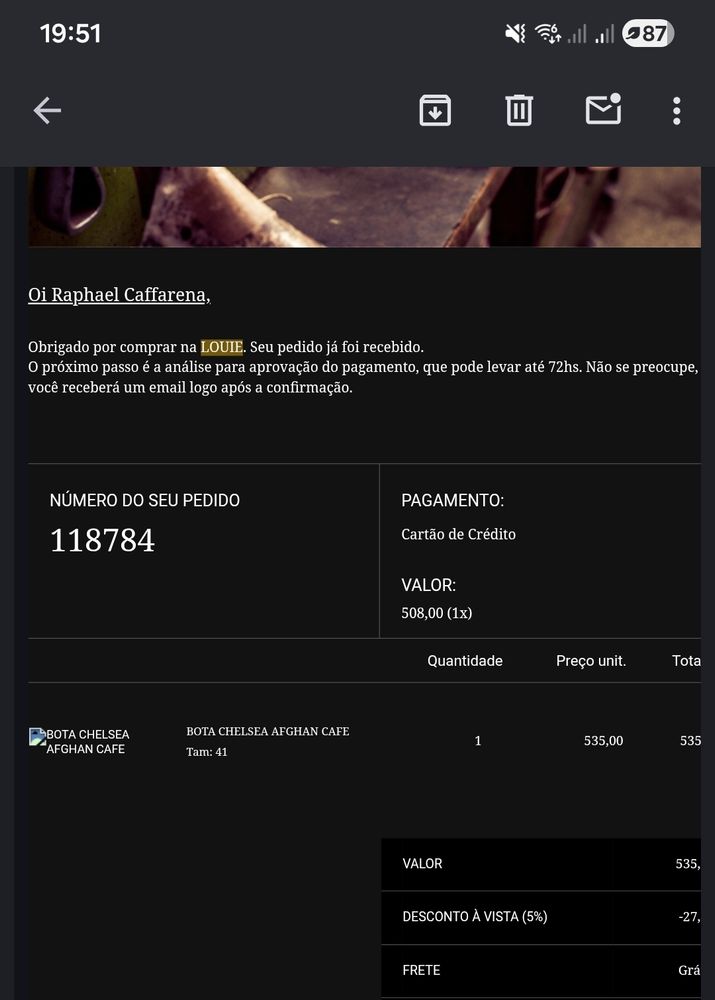Tap the Preço unit. column header
Screen dimensions: 715x1000
coord(591,661)
